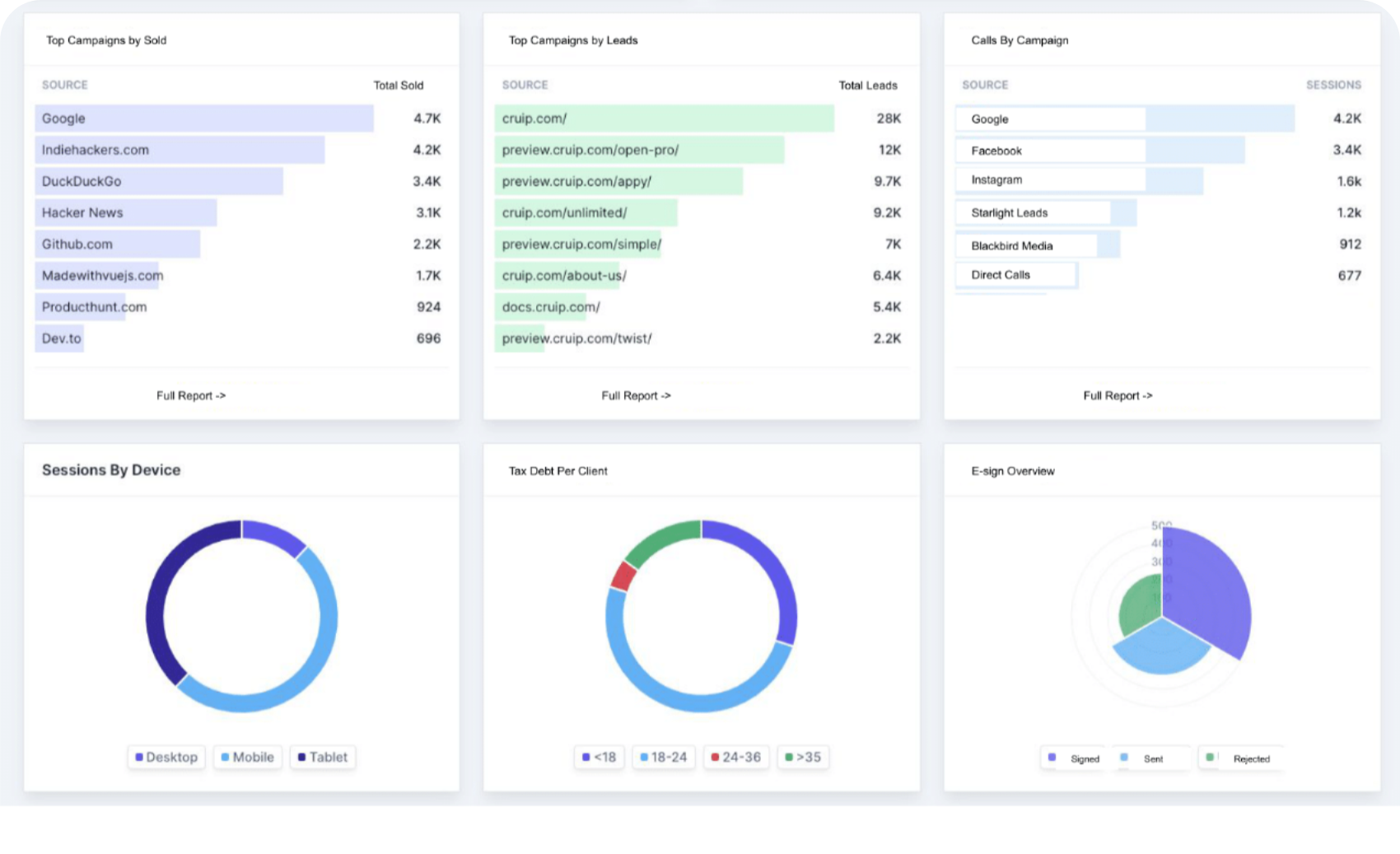The image size is (1400, 854).
Task: Click the Total Sold column header
Action: tap(399, 85)
